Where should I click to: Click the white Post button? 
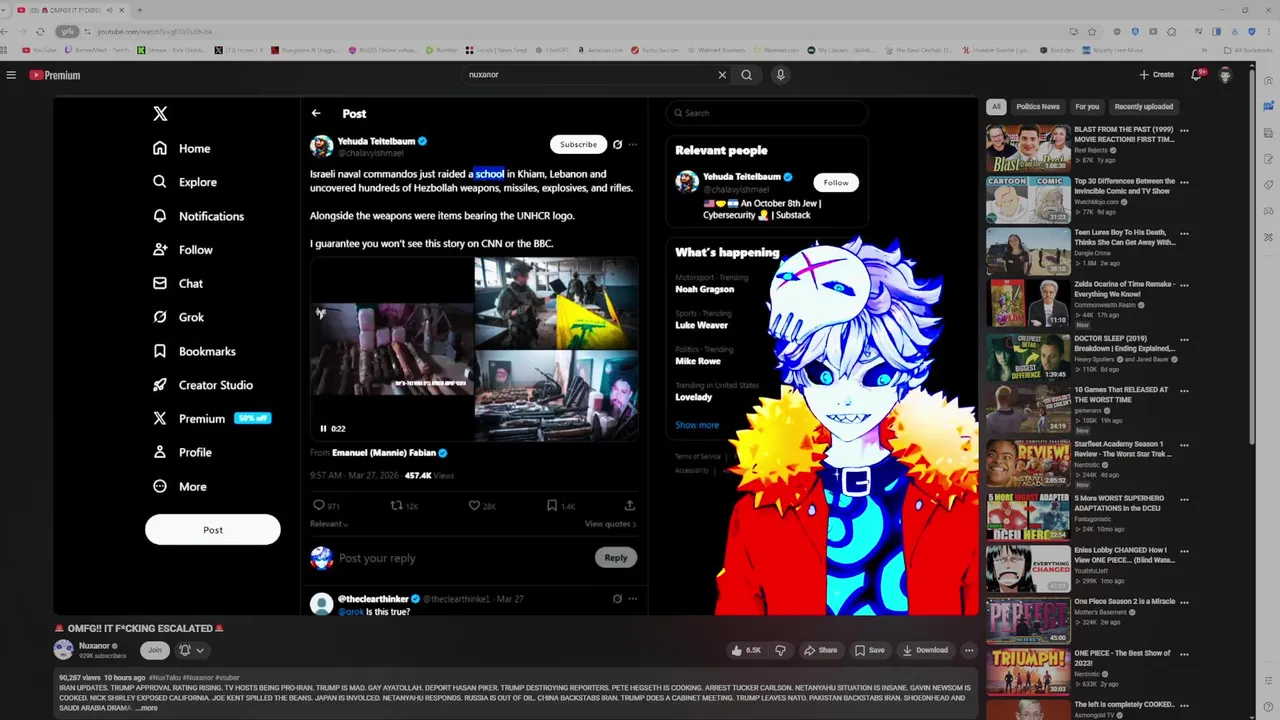pyautogui.click(x=213, y=530)
